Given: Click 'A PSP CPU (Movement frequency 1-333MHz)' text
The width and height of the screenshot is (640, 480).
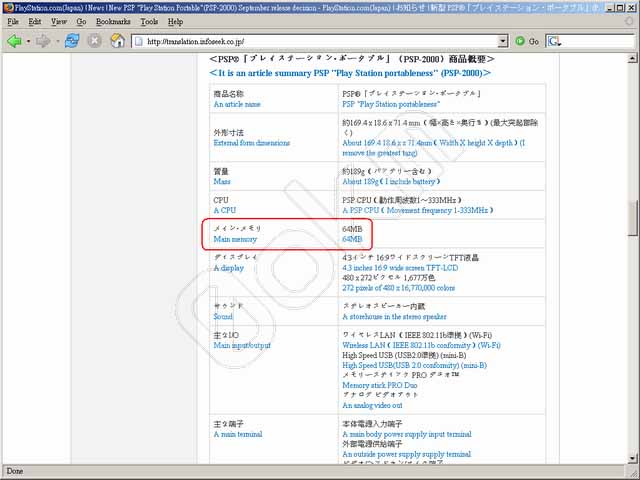Looking at the screenshot, I should coord(418,210).
